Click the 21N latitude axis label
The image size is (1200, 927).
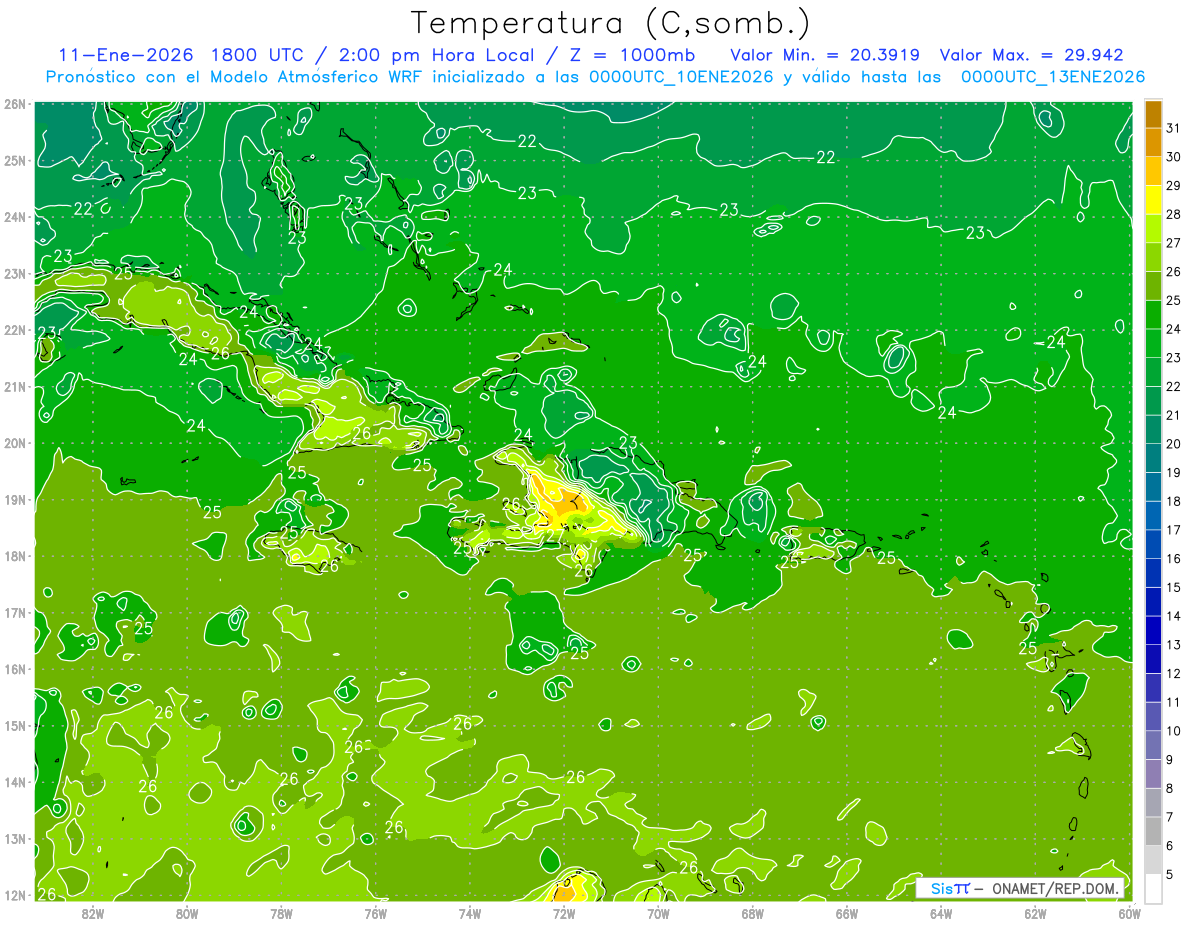click(x=15, y=387)
